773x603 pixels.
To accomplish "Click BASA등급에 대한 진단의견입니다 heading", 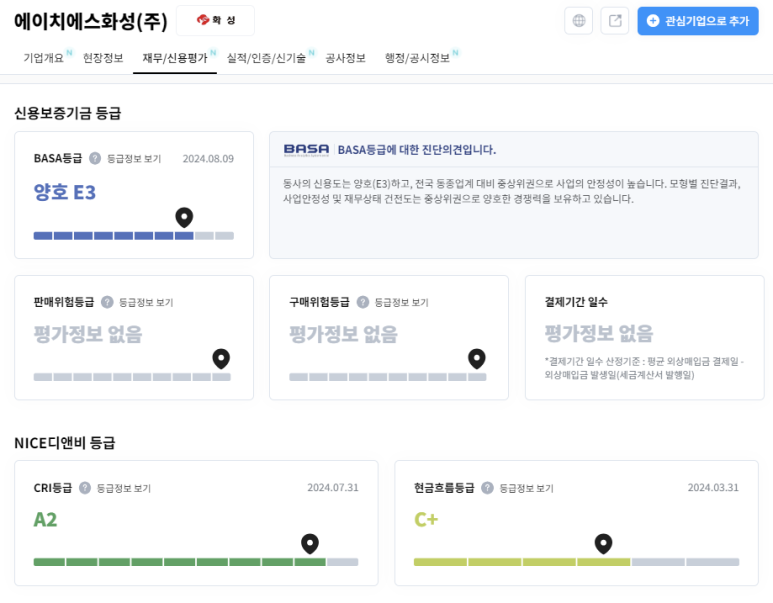I will tap(417, 150).
